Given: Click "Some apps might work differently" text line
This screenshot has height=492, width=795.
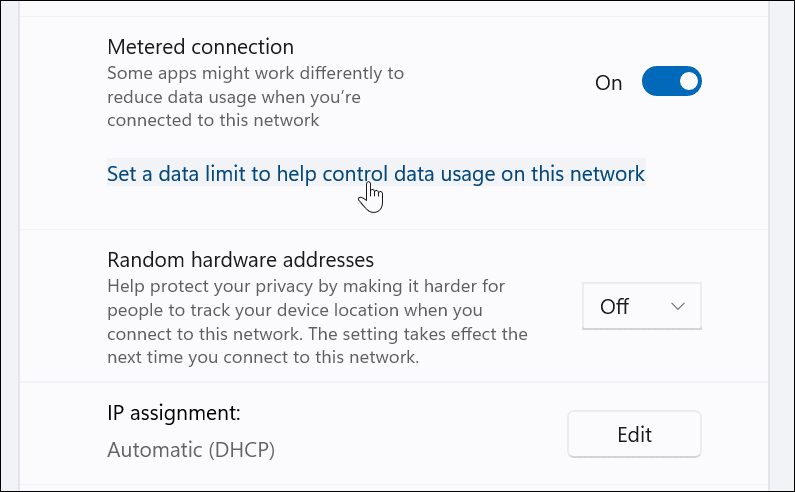Looking at the screenshot, I should click(x=258, y=73).
